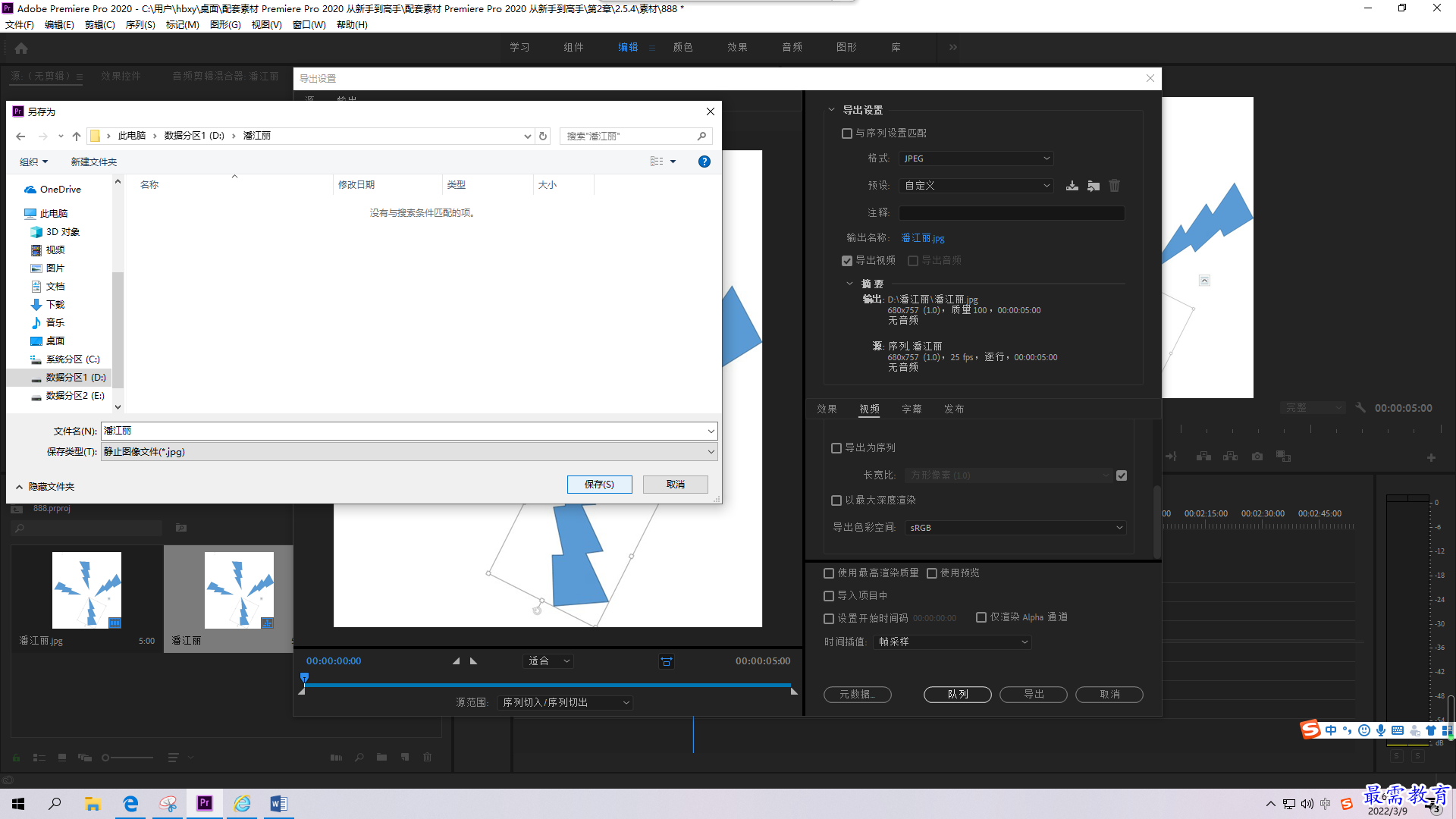Go up one folder level

coord(77,136)
